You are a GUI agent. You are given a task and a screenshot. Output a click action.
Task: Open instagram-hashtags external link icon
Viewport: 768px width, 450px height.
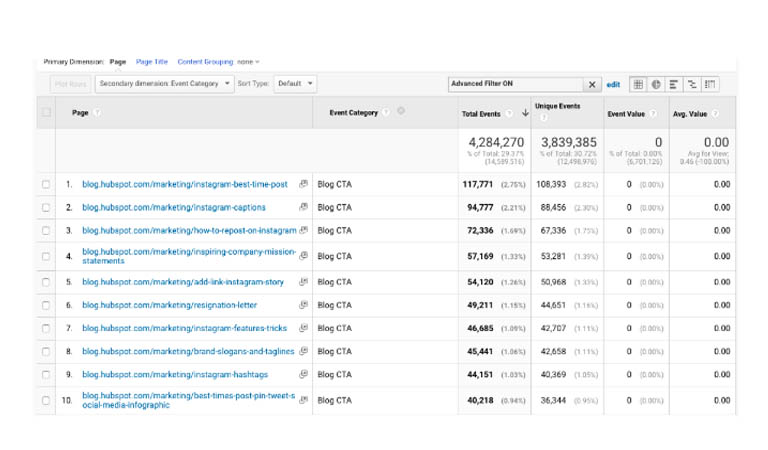coord(304,374)
